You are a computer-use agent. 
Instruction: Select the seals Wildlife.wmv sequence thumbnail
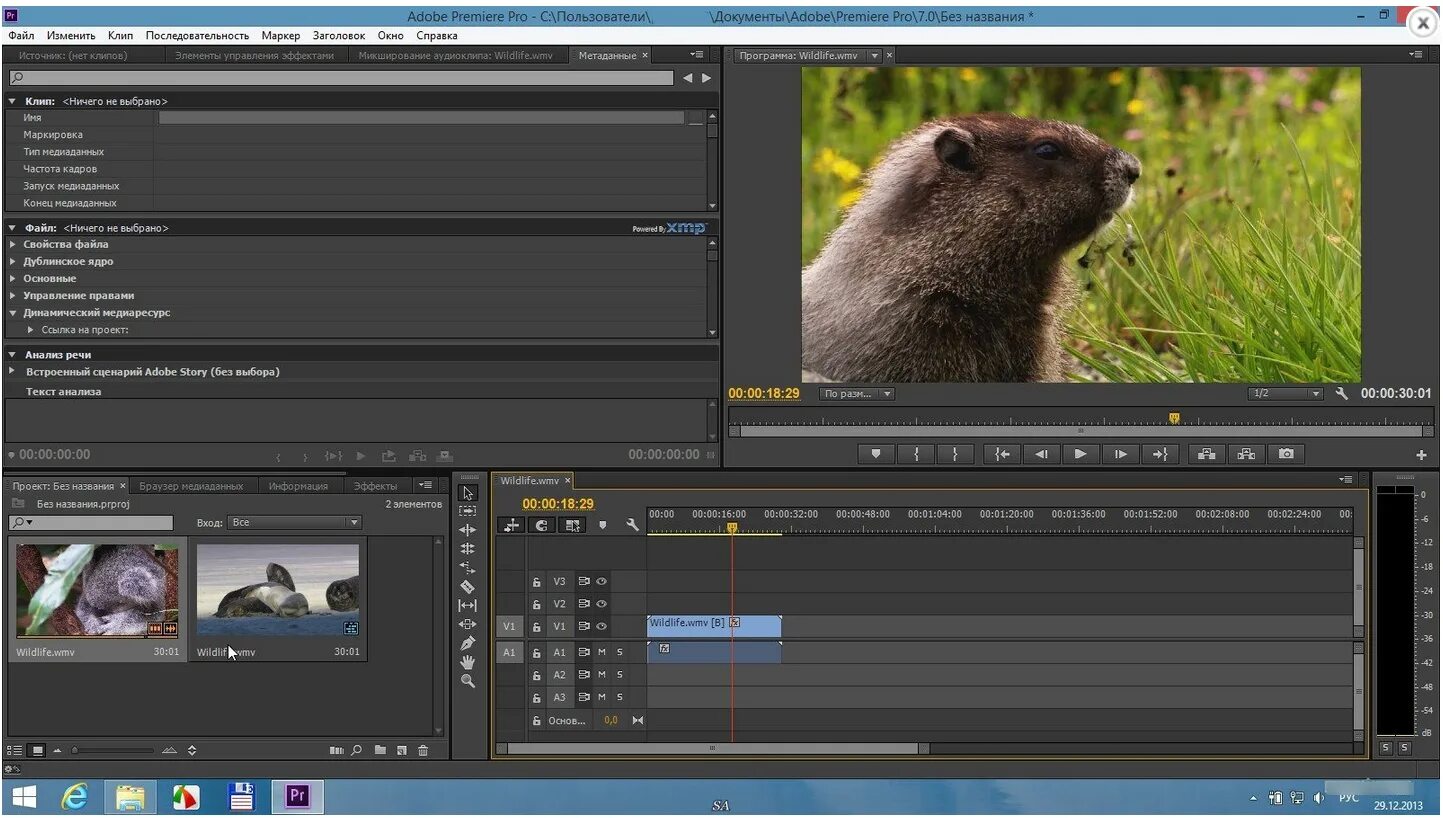(277, 590)
